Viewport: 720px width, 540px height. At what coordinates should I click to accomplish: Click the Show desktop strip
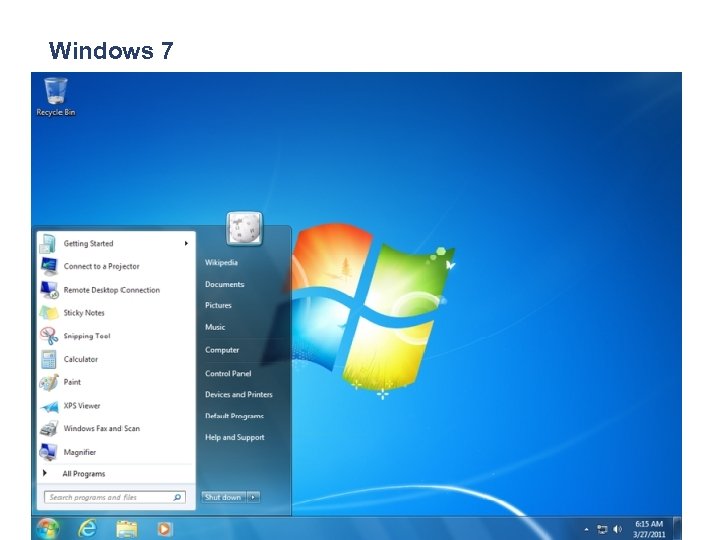coord(677,529)
